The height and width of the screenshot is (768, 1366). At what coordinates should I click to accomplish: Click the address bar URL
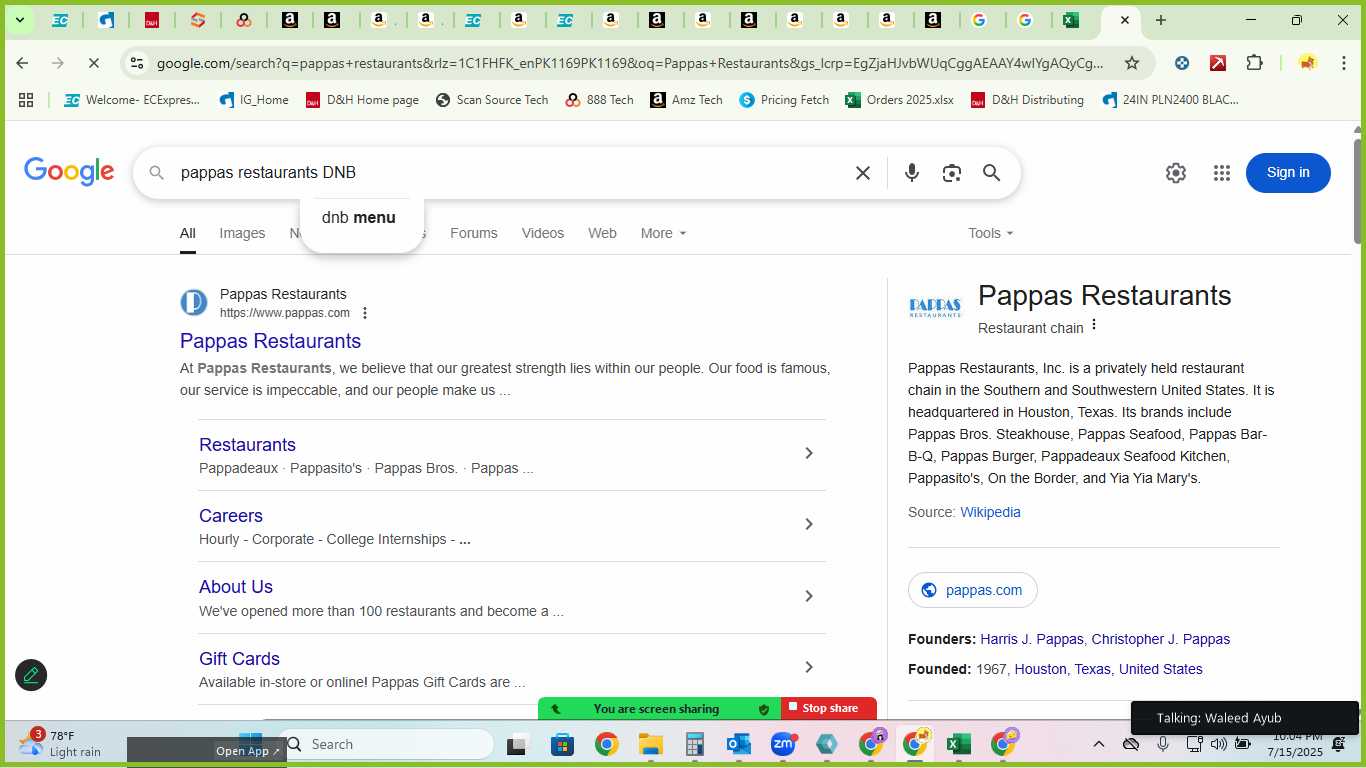(x=630, y=63)
